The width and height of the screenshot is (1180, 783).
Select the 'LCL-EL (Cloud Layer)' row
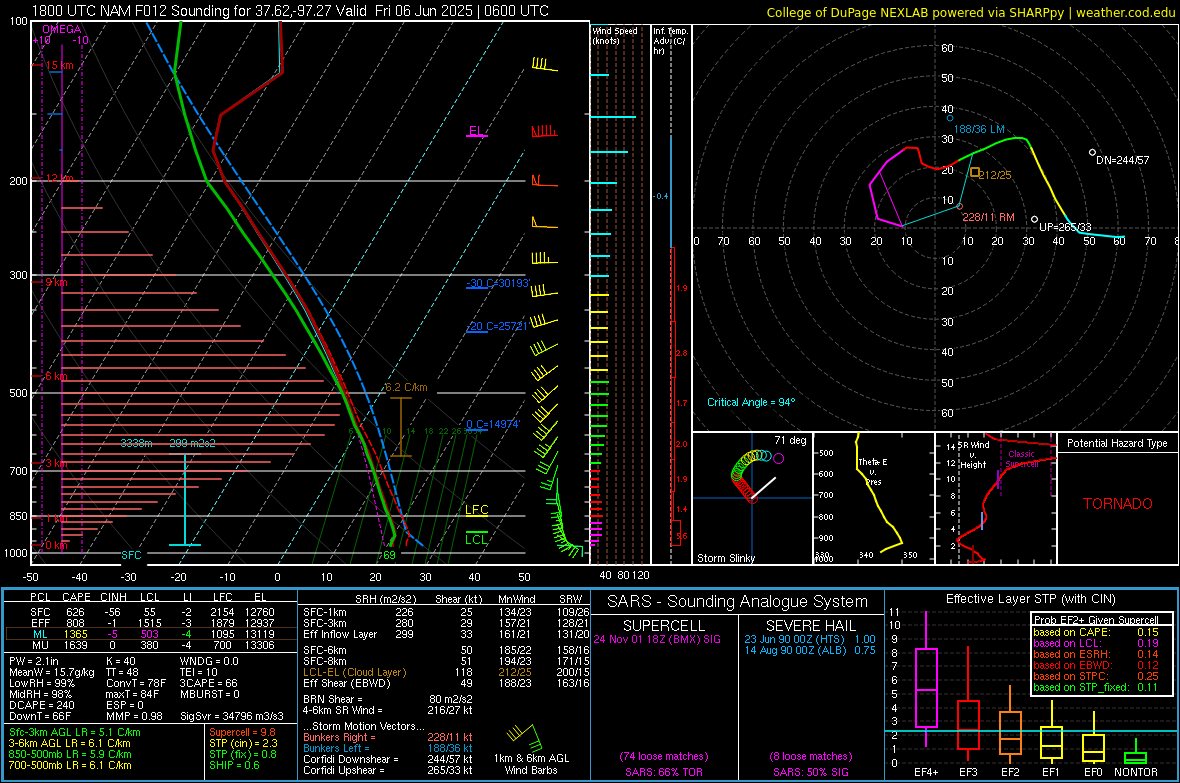point(446,672)
